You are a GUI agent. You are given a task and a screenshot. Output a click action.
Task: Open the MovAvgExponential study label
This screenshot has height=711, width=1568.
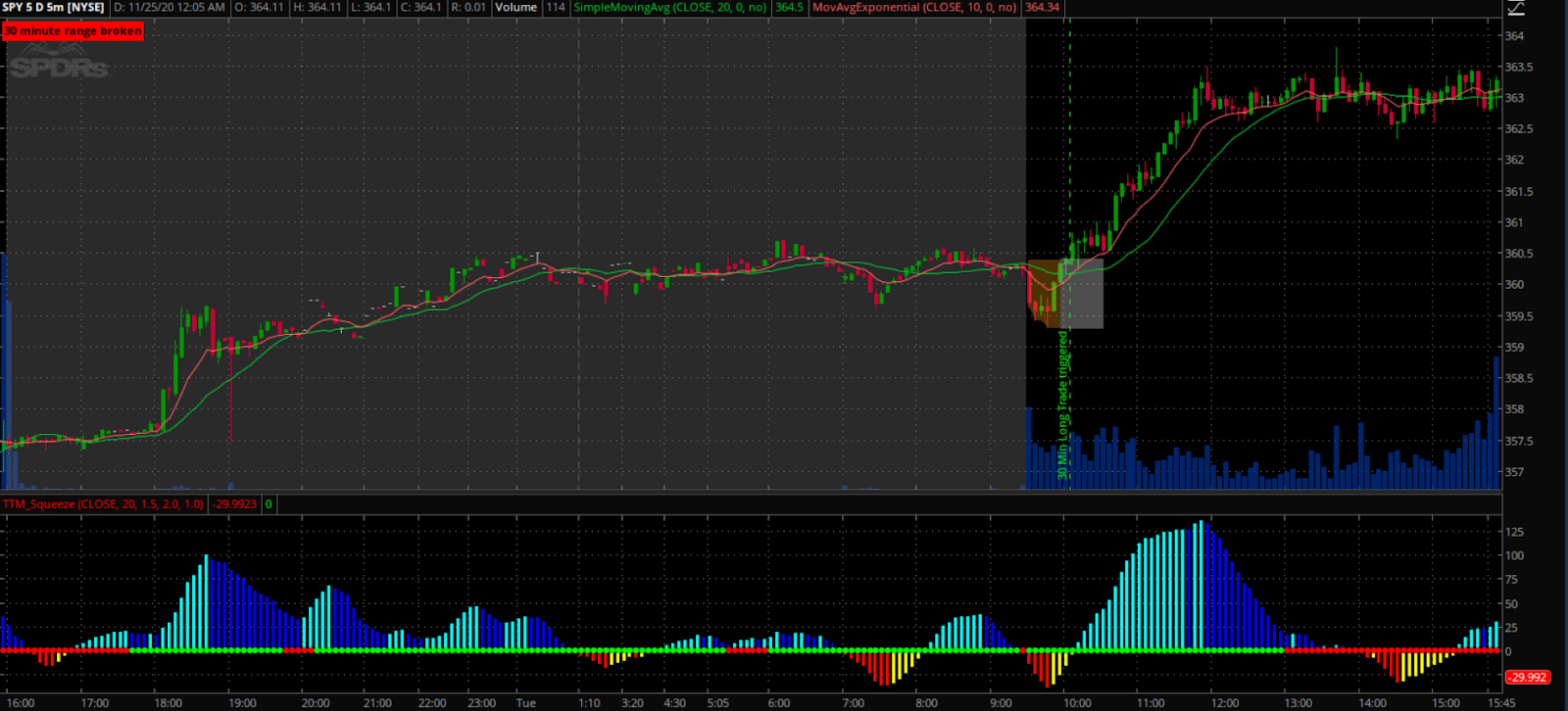coord(915,7)
